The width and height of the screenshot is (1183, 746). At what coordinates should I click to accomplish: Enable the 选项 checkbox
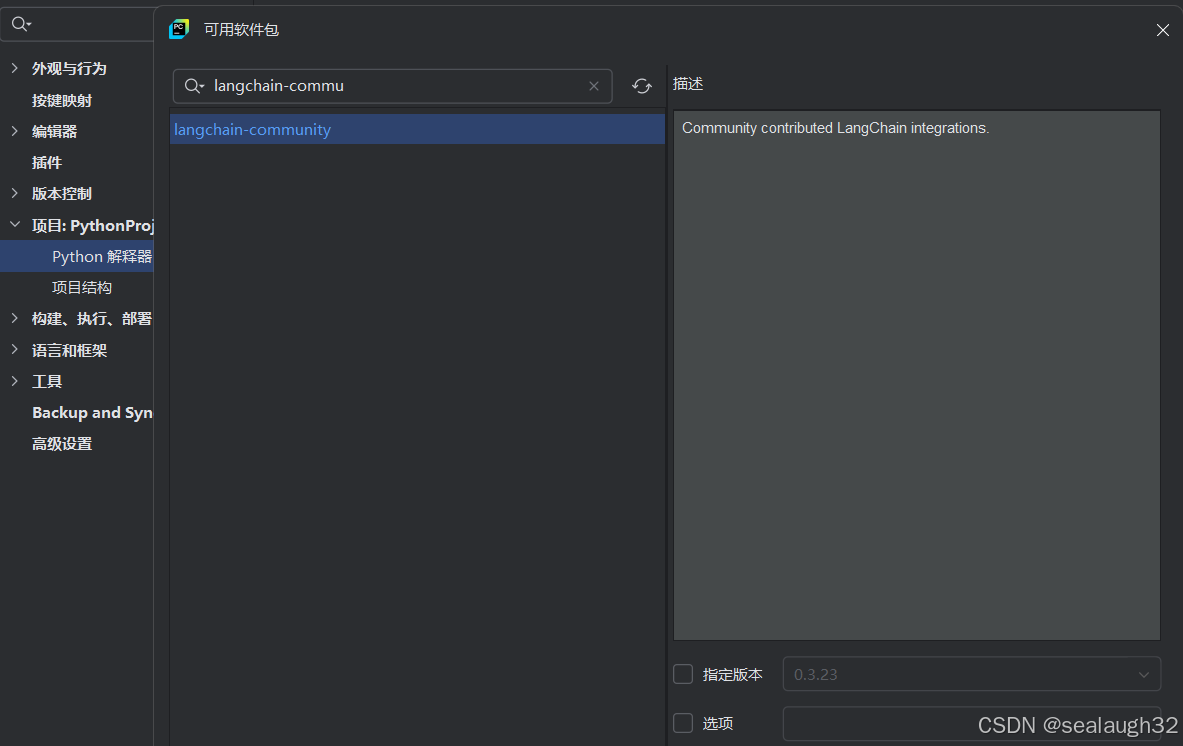[x=683, y=723]
